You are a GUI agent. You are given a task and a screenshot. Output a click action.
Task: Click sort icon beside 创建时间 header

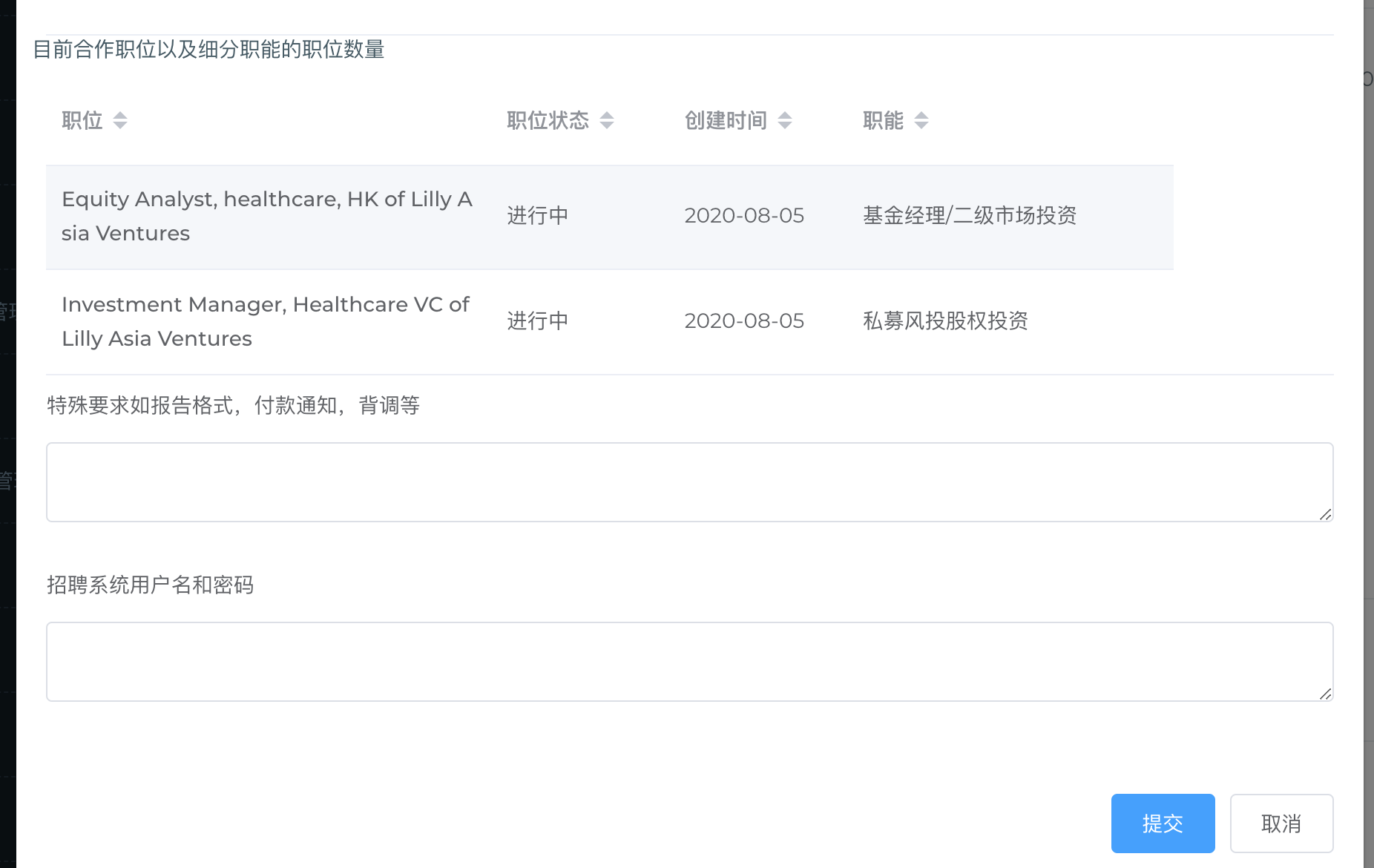point(785,120)
